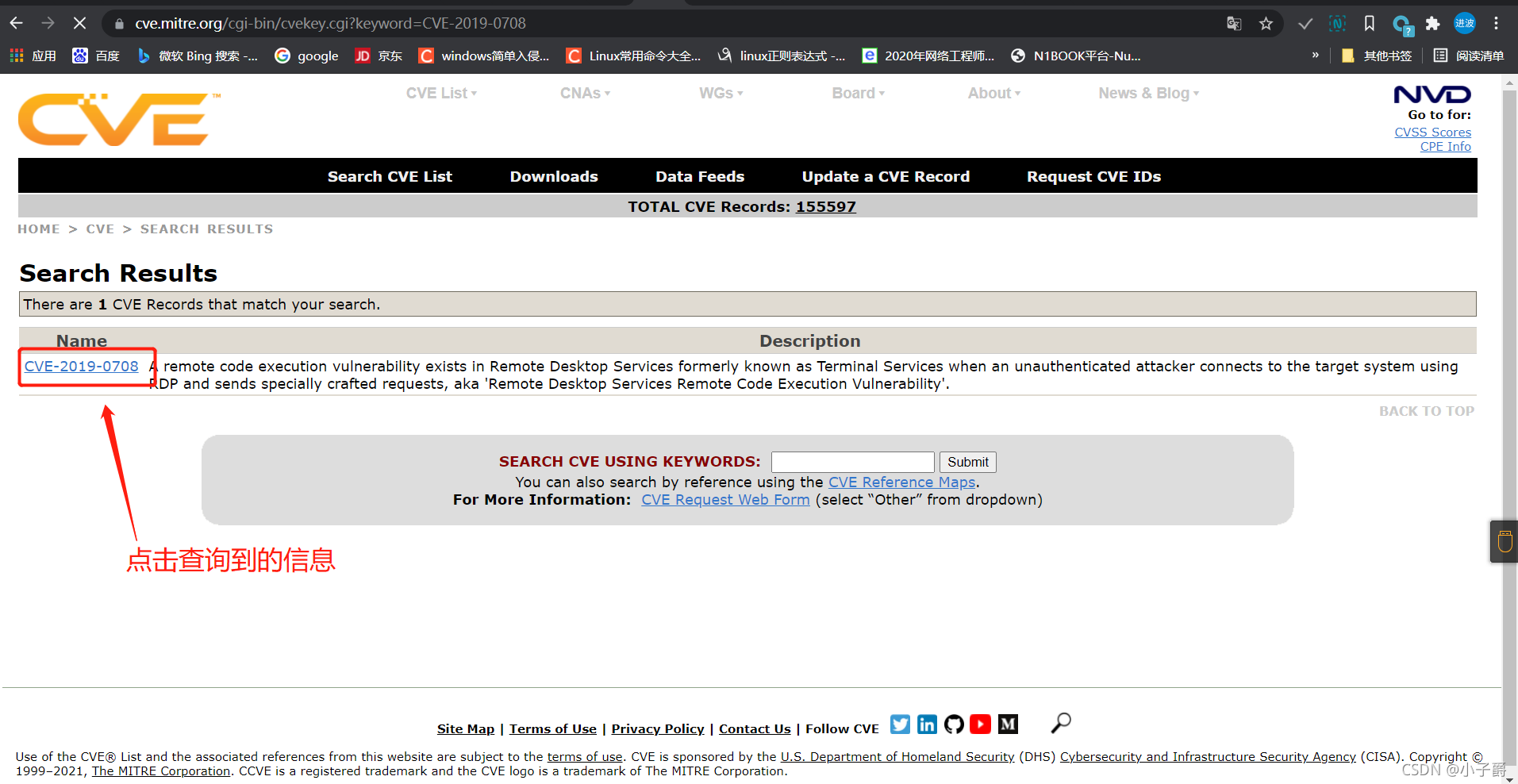1518x784 pixels.
Task: Expand the About dropdown menu
Action: (x=993, y=93)
